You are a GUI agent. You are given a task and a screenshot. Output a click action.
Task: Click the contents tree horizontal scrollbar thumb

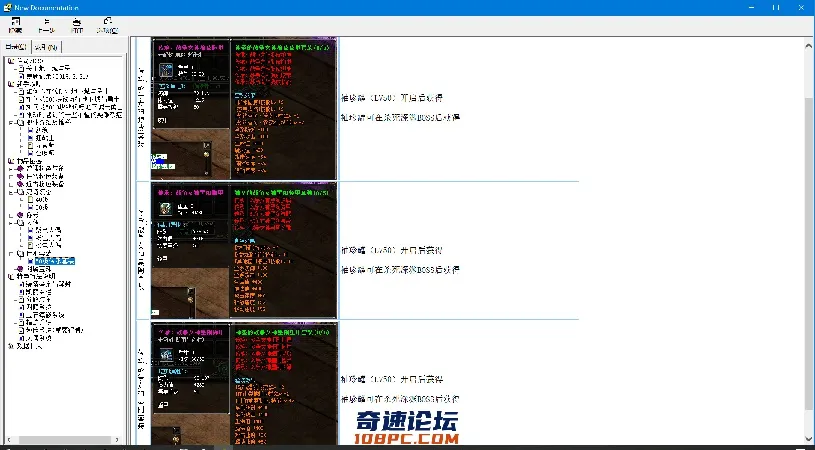click(65, 440)
